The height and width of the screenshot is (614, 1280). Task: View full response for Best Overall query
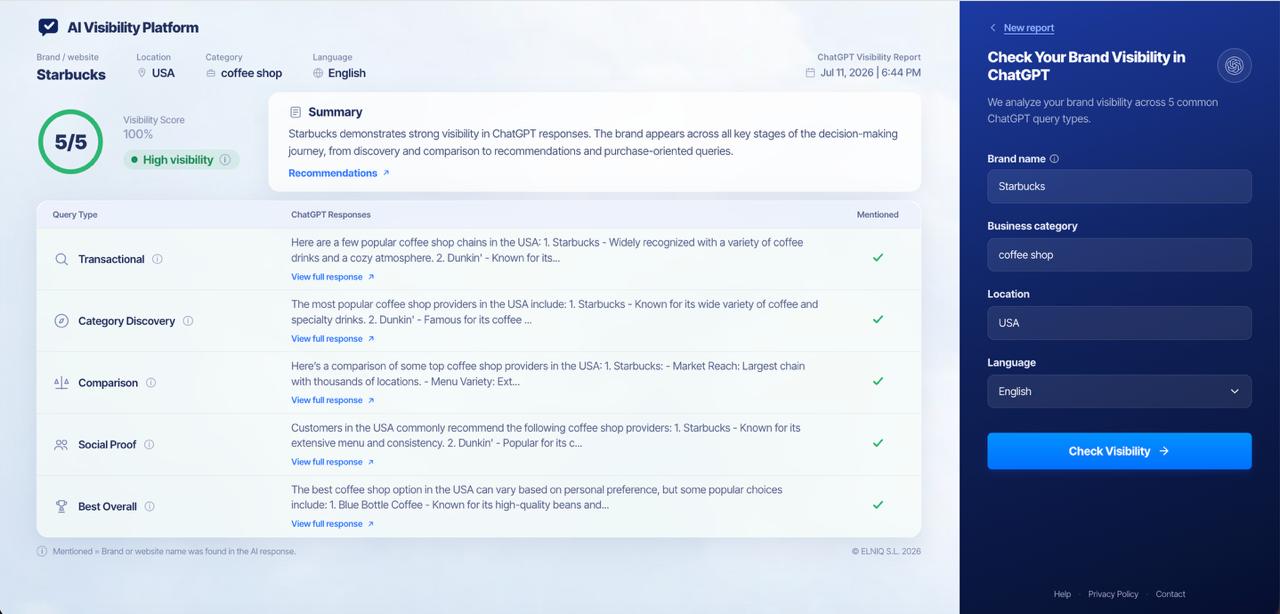coord(333,524)
